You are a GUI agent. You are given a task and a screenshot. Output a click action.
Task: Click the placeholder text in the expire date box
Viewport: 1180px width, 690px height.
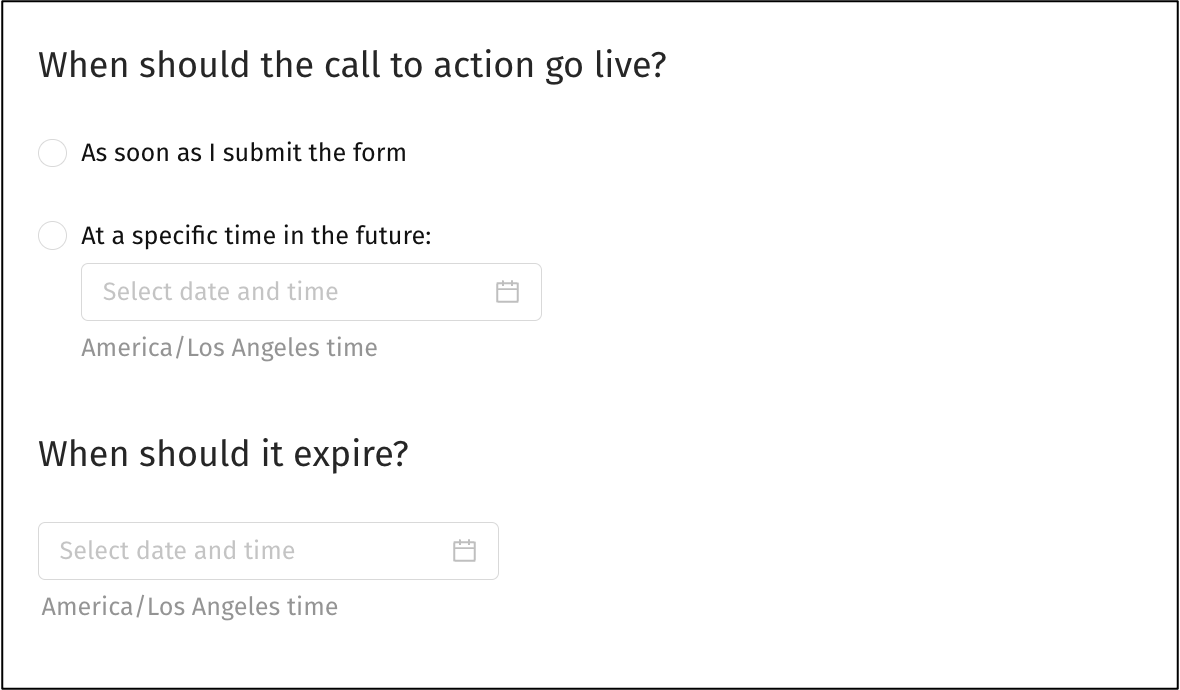[177, 551]
